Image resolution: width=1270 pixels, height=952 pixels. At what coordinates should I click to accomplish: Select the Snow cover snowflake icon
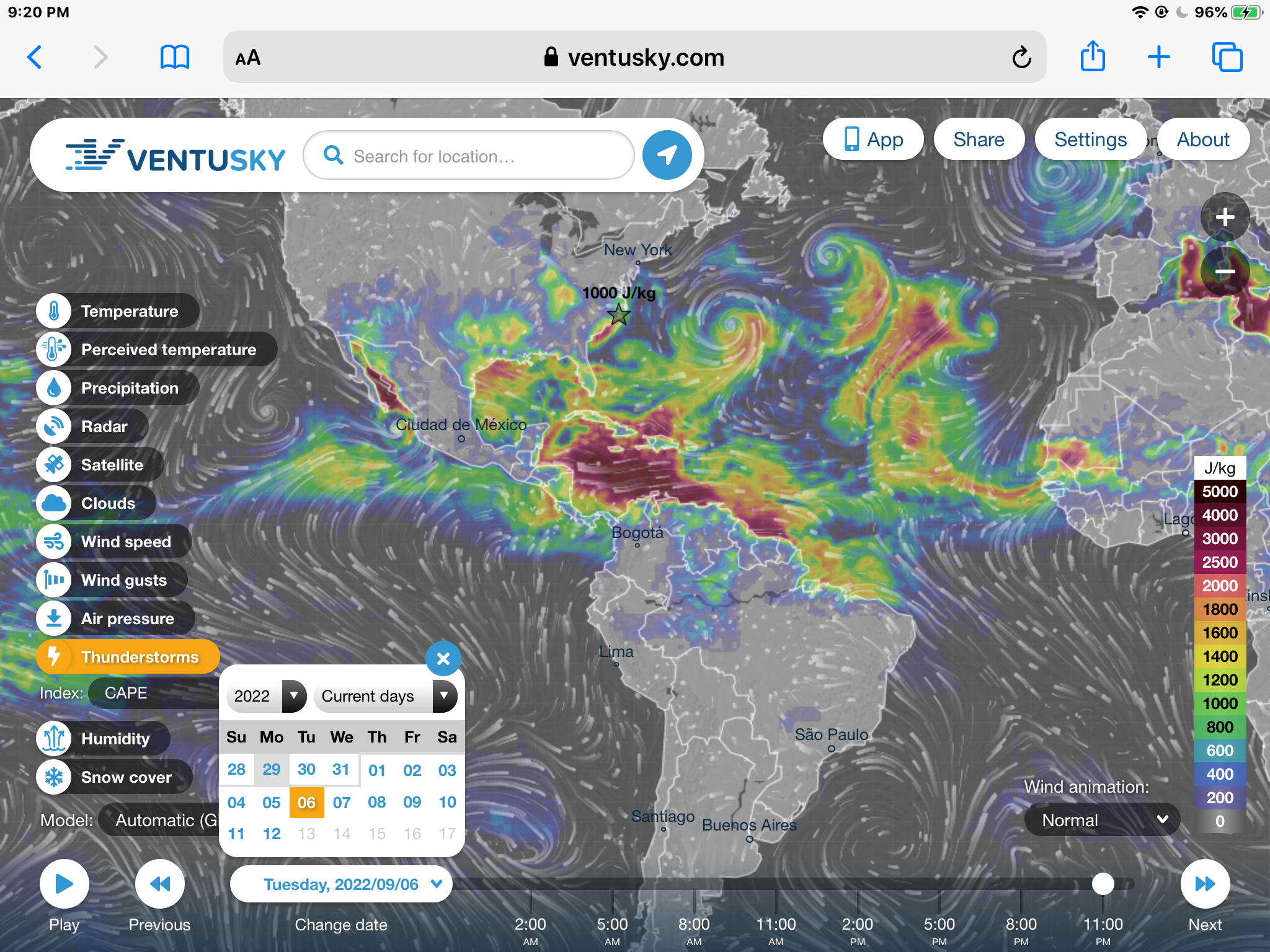coord(54,777)
